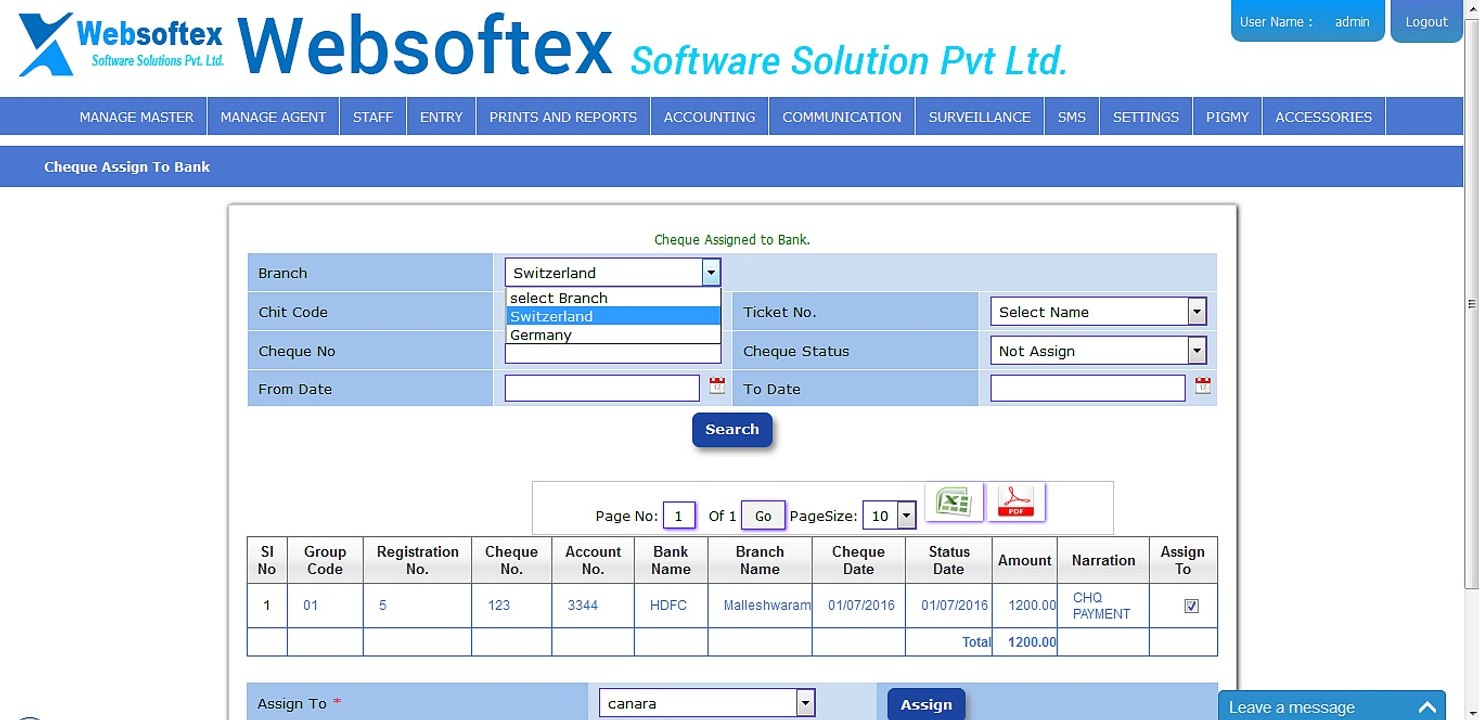Open PIGMY menu
This screenshot has height=720, width=1479.
[x=1227, y=117]
